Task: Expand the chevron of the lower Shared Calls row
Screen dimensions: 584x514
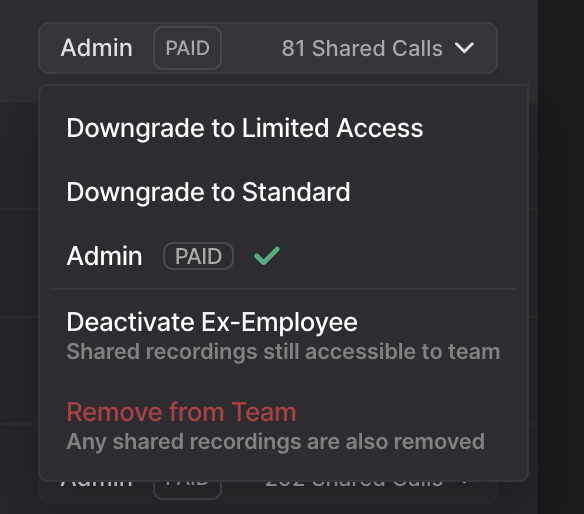Action: pyautogui.click(x=464, y=483)
